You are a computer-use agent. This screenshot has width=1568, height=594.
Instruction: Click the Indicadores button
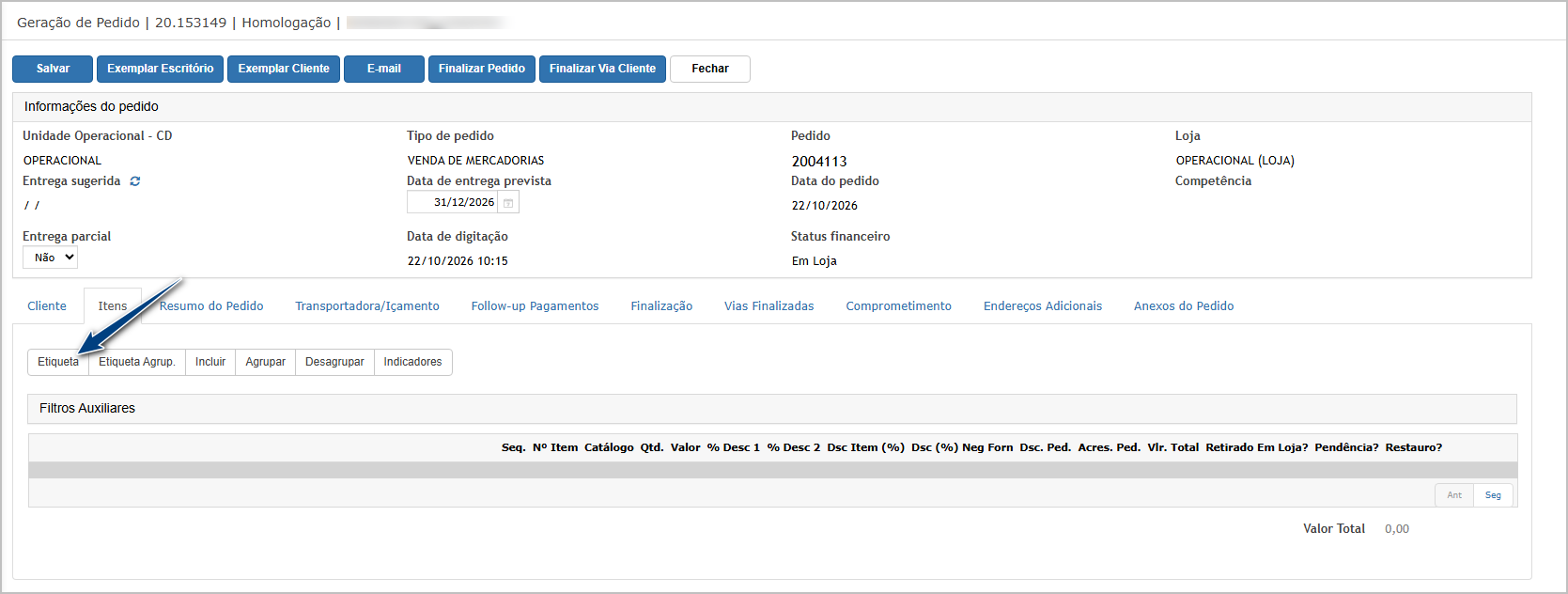412,362
